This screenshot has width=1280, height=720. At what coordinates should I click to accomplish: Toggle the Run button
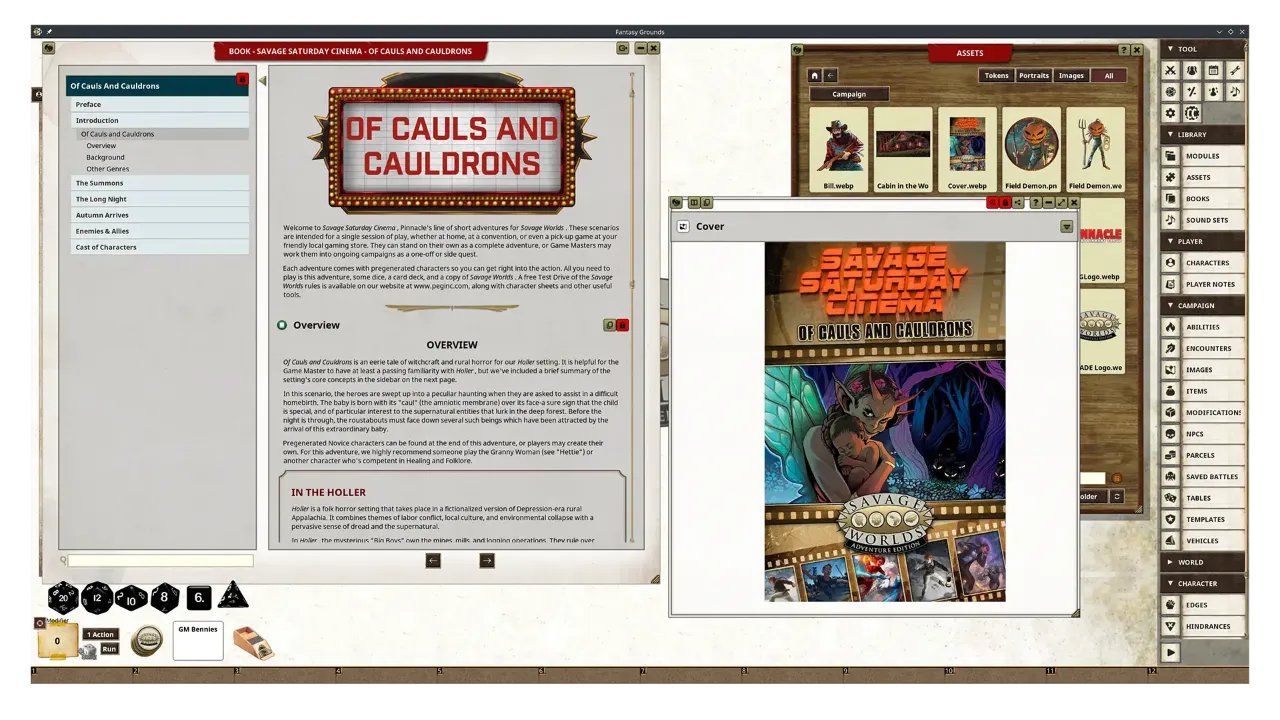tap(109, 649)
